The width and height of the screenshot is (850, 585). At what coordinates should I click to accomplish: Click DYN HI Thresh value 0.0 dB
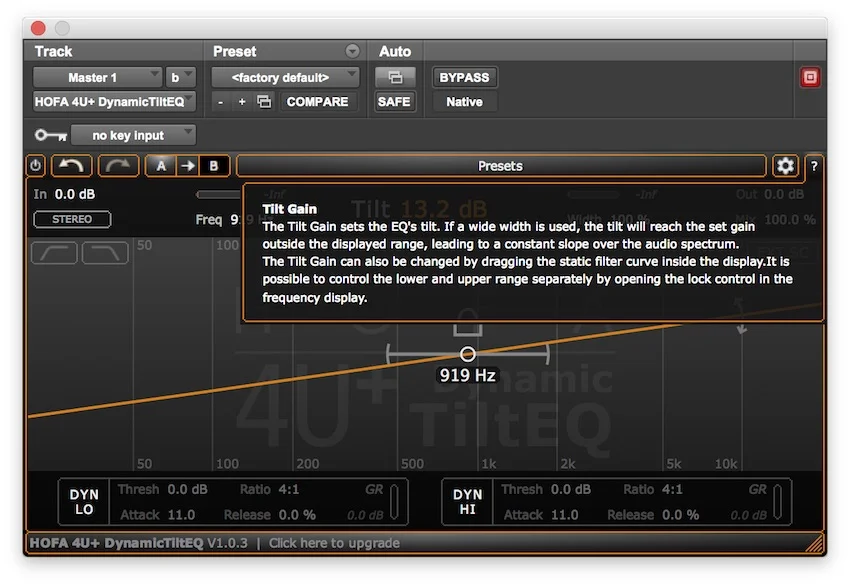point(571,490)
